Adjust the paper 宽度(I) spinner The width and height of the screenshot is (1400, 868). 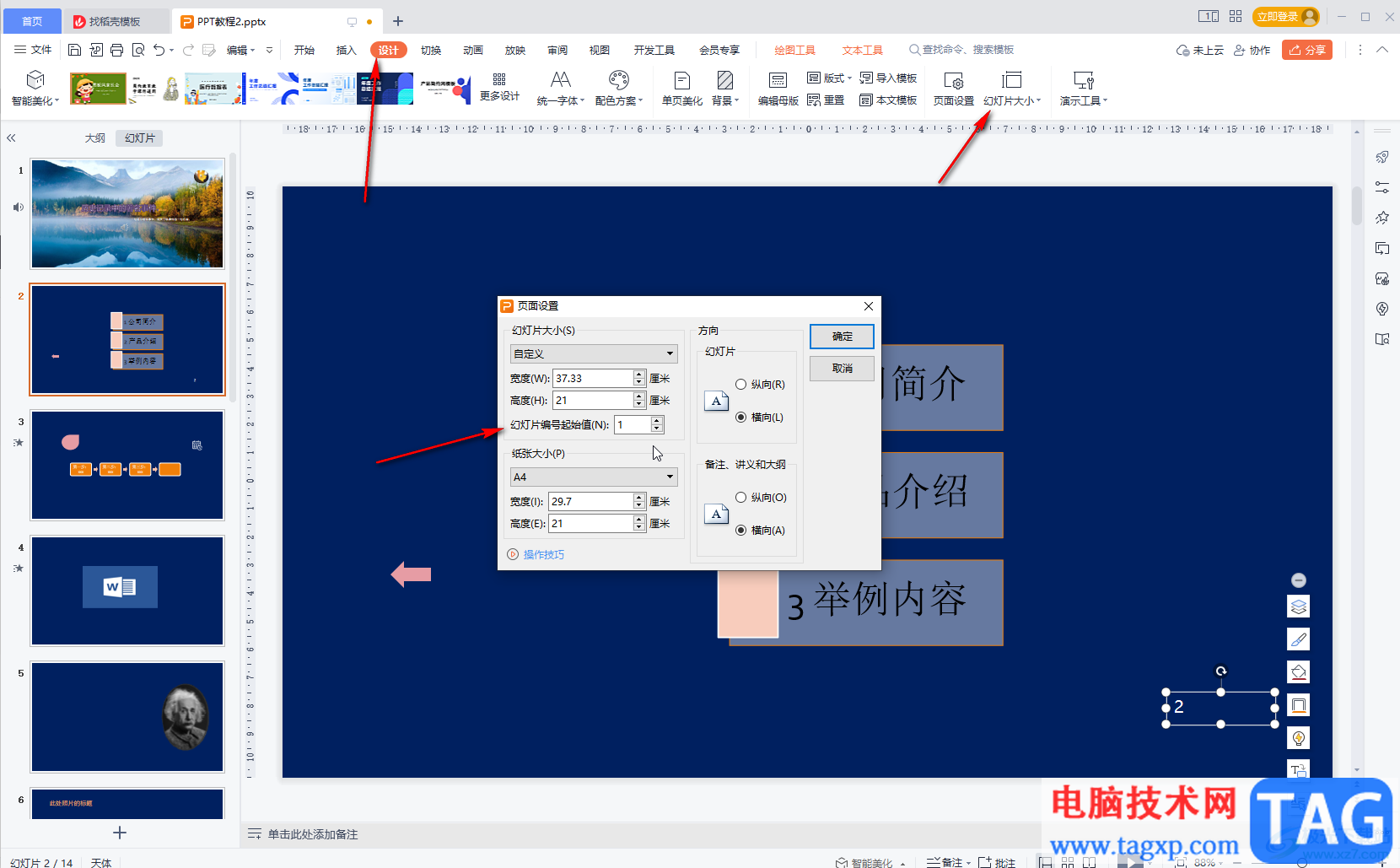click(x=639, y=501)
